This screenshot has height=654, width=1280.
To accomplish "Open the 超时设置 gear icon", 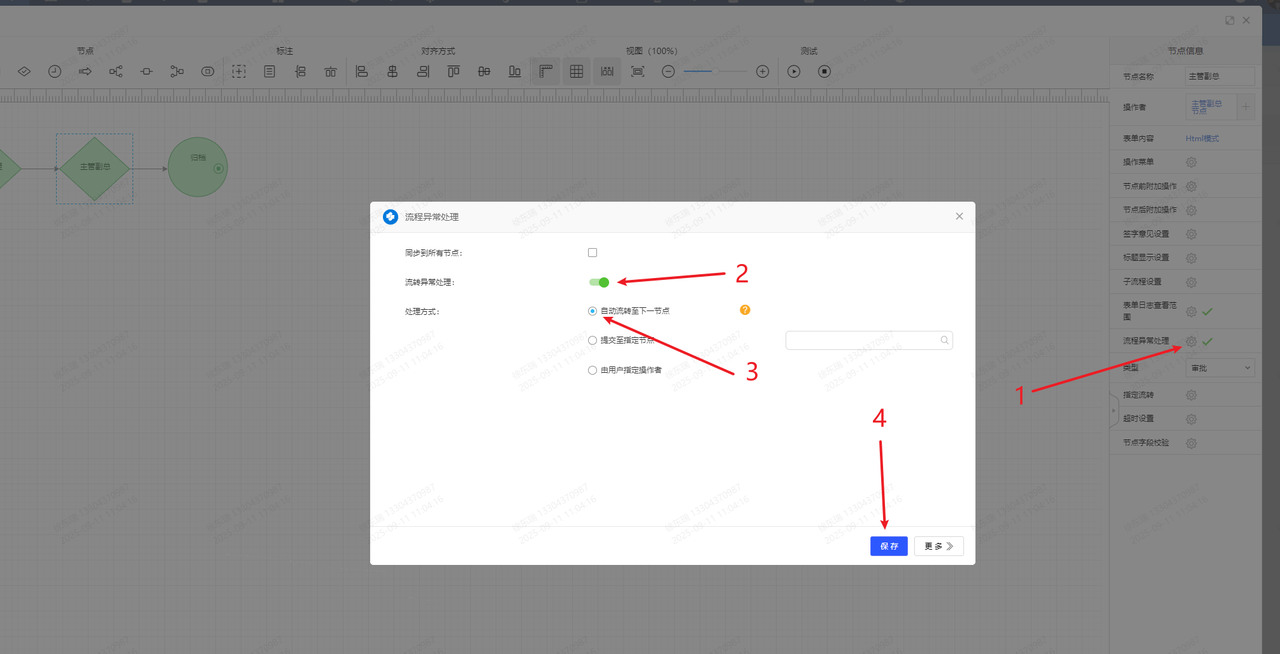I will click(1191, 419).
